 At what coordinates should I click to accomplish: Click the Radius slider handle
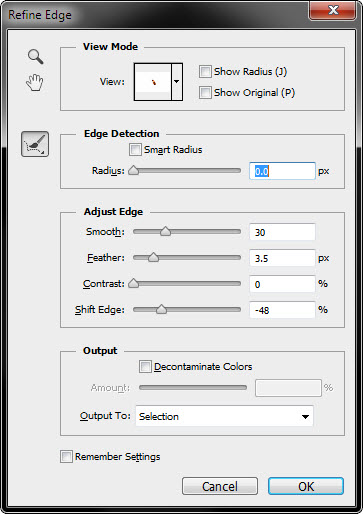(134, 170)
